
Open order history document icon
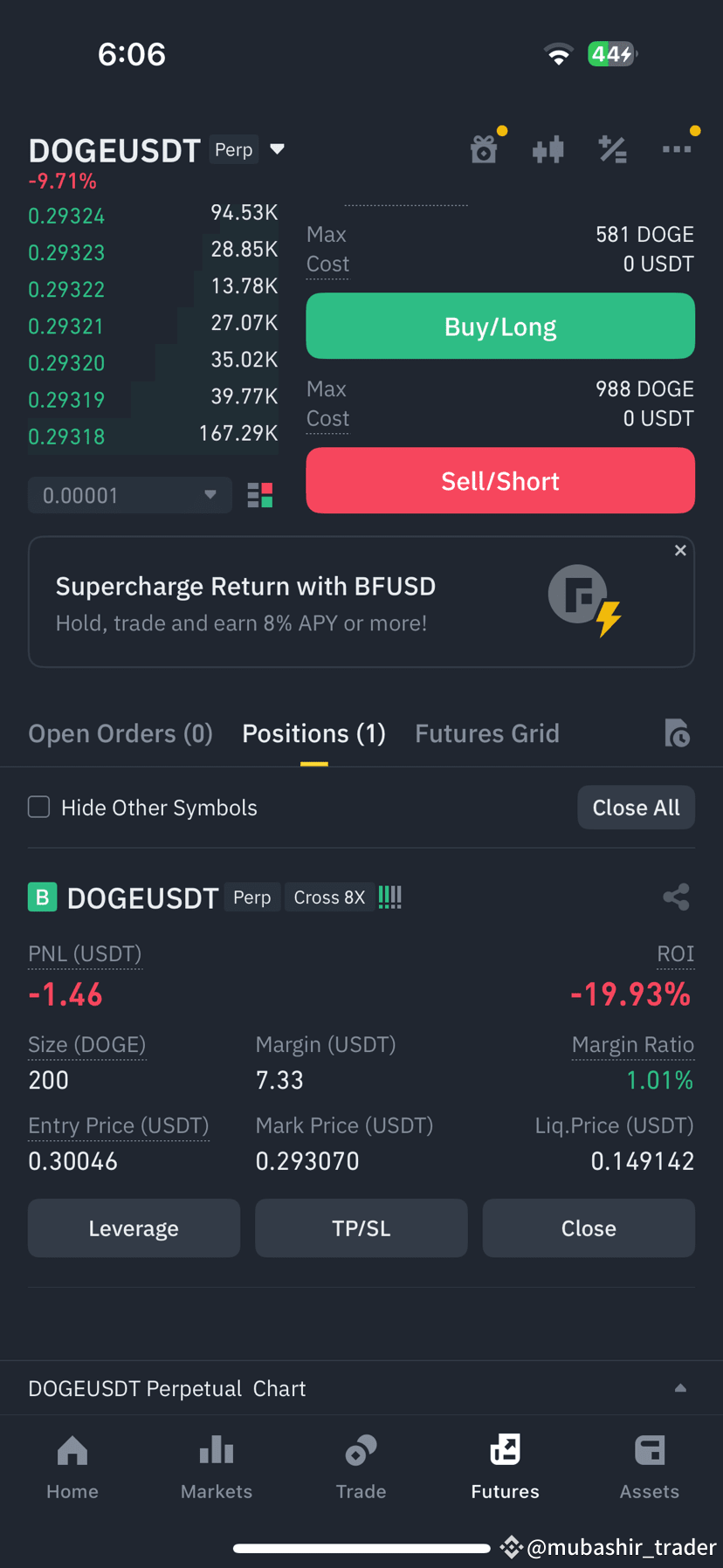coord(677,733)
